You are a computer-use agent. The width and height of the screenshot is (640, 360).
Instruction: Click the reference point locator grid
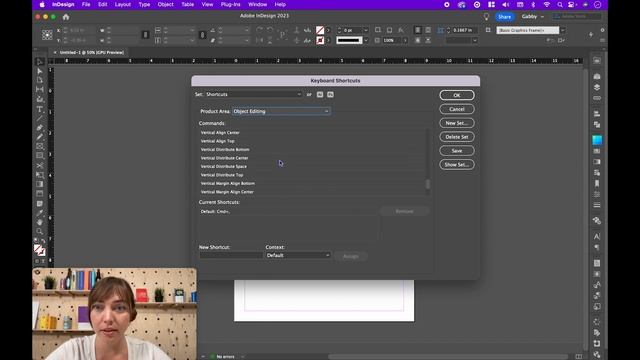(x=47, y=35)
